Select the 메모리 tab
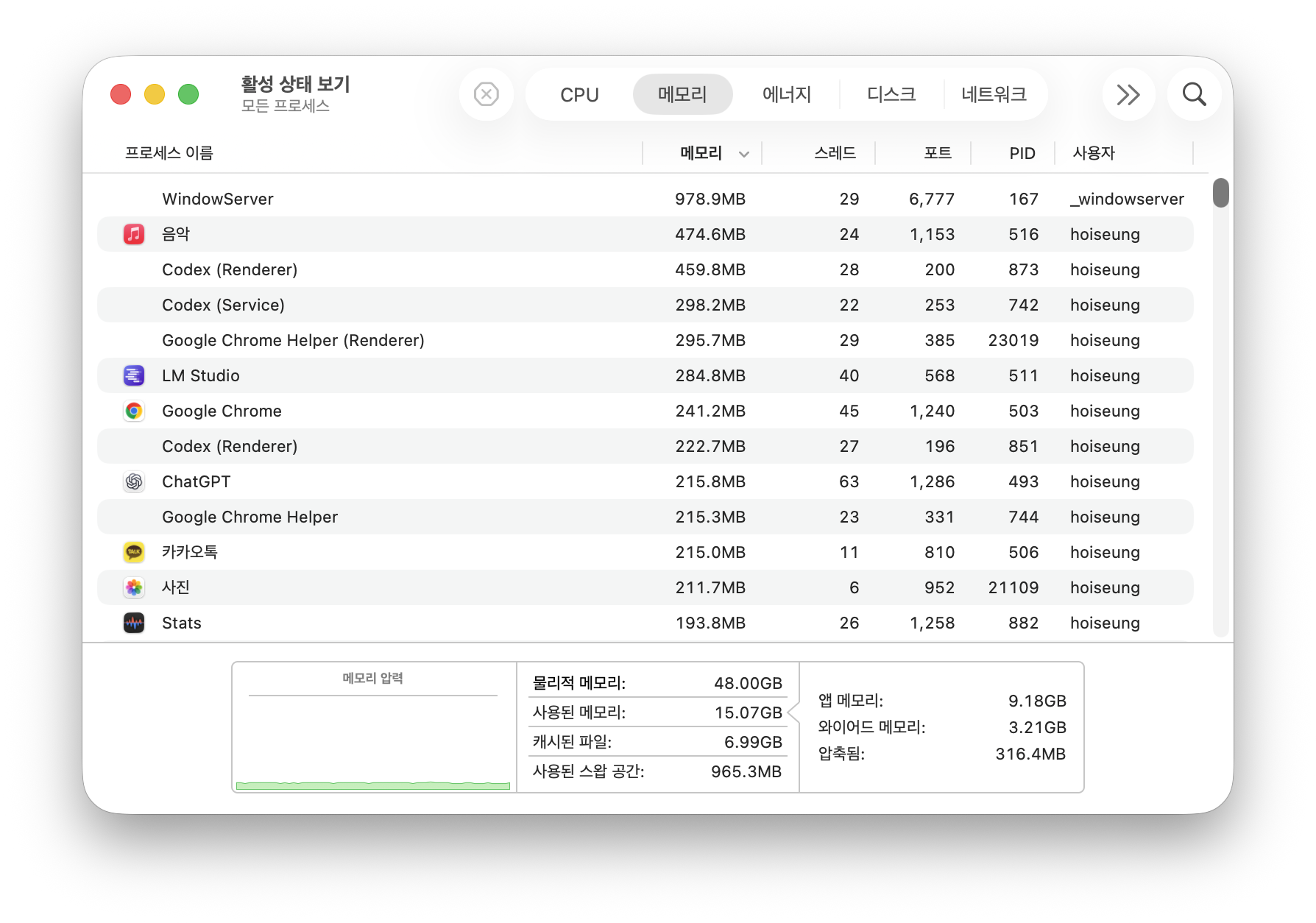This screenshot has height=923, width=1316. click(682, 94)
